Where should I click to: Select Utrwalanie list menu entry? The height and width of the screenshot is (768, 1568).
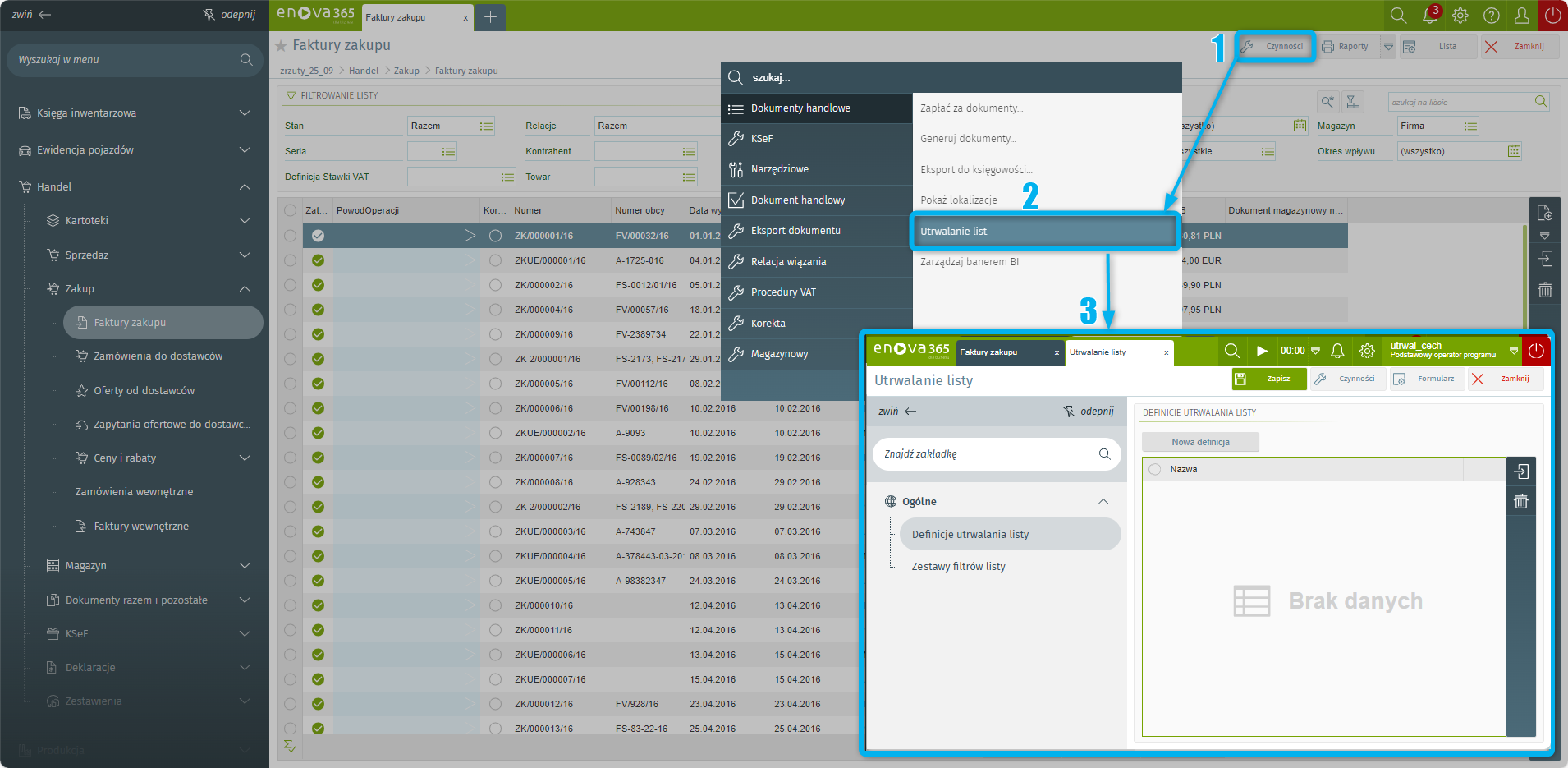(x=1044, y=232)
